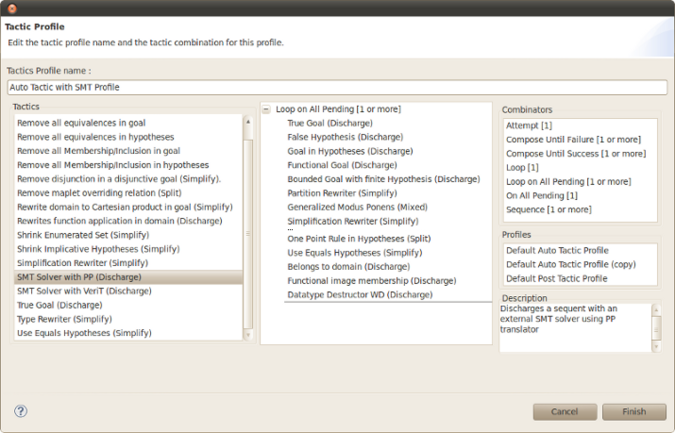The image size is (675, 433).
Task: Click the Cancel button
Action: click(x=564, y=411)
